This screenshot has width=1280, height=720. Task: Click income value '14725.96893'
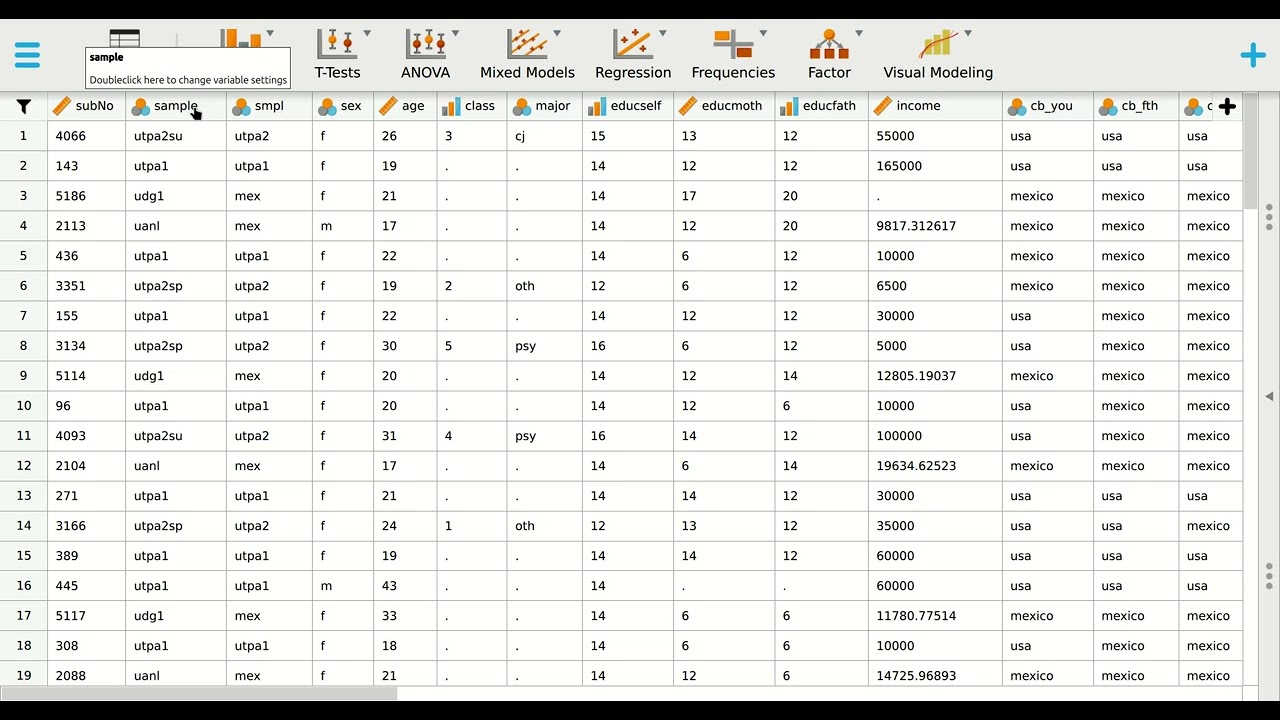pyautogui.click(x=935, y=676)
